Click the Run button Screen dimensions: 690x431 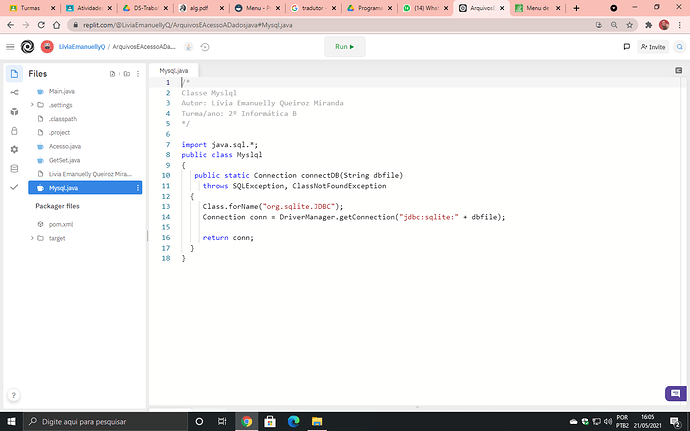pyautogui.click(x=345, y=47)
